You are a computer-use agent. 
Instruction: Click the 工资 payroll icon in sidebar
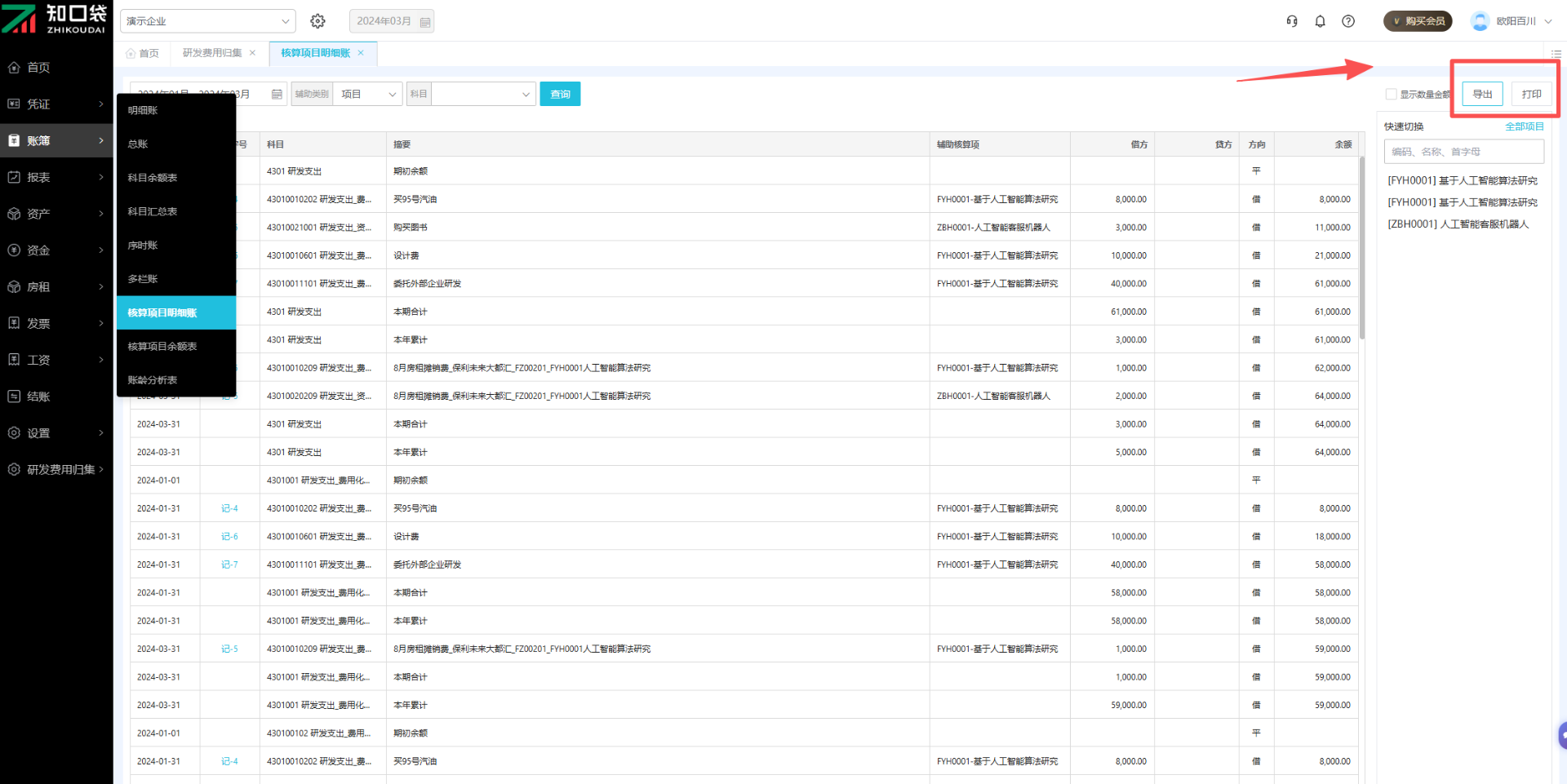[14, 360]
